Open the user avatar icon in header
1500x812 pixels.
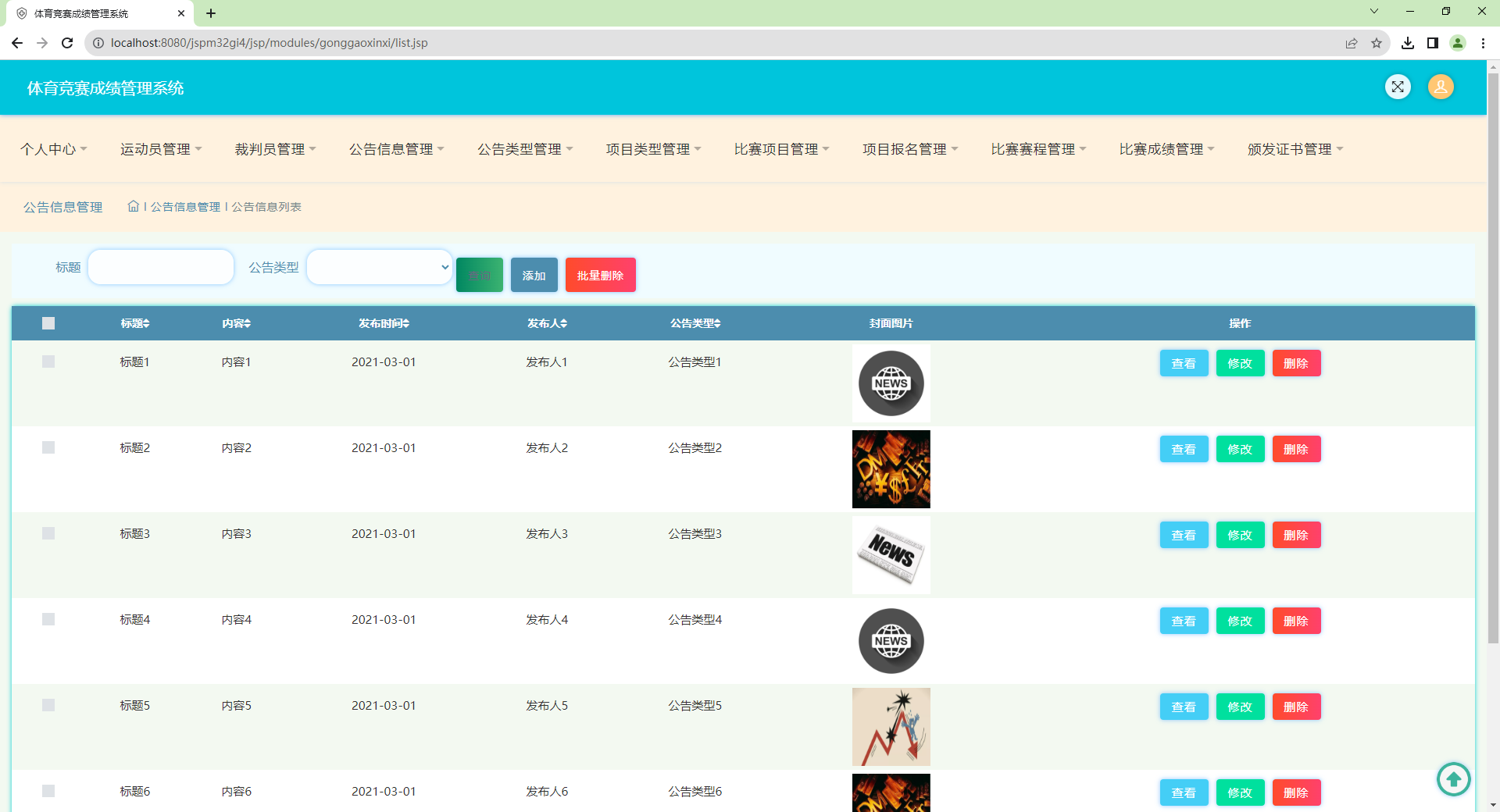coord(1441,87)
